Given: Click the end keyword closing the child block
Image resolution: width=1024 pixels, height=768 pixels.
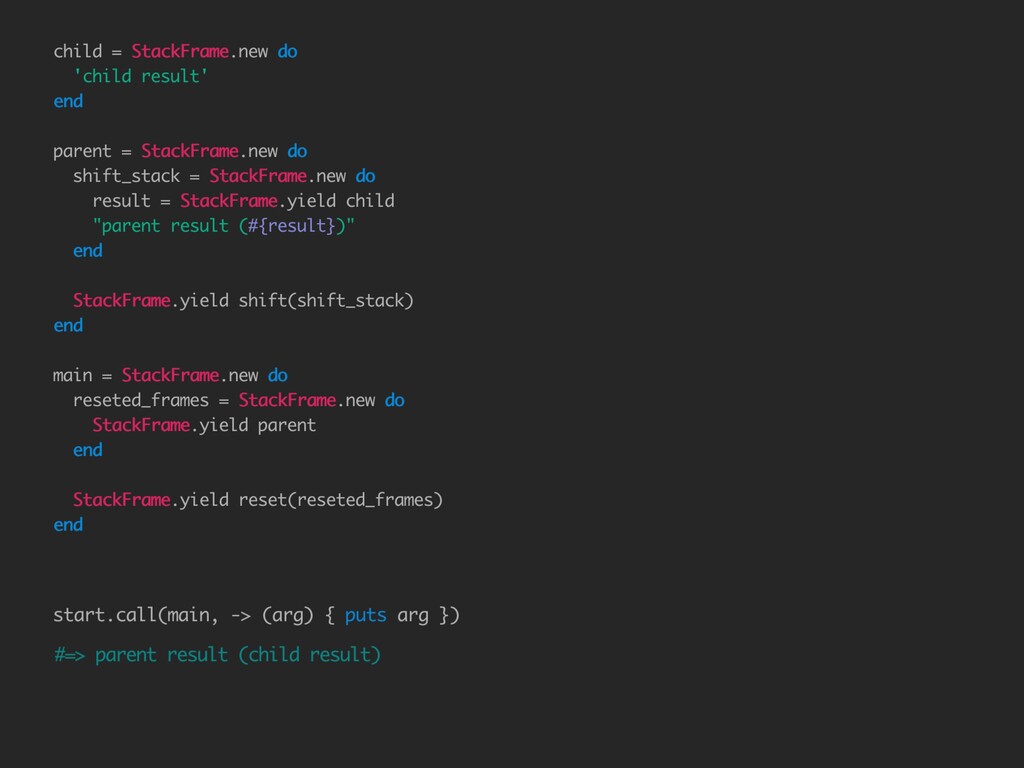Looking at the screenshot, I should [x=68, y=101].
